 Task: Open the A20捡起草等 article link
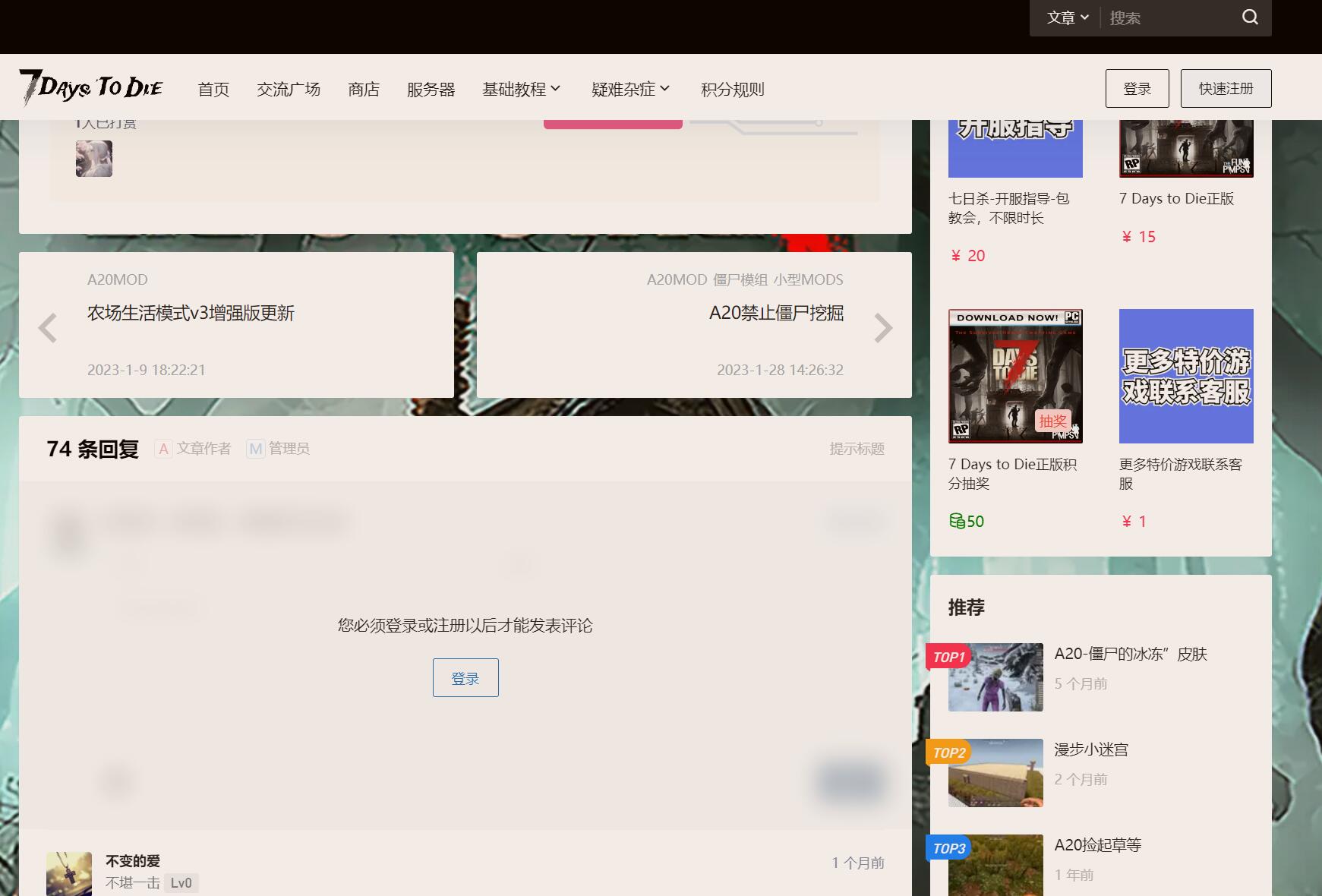1098,845
